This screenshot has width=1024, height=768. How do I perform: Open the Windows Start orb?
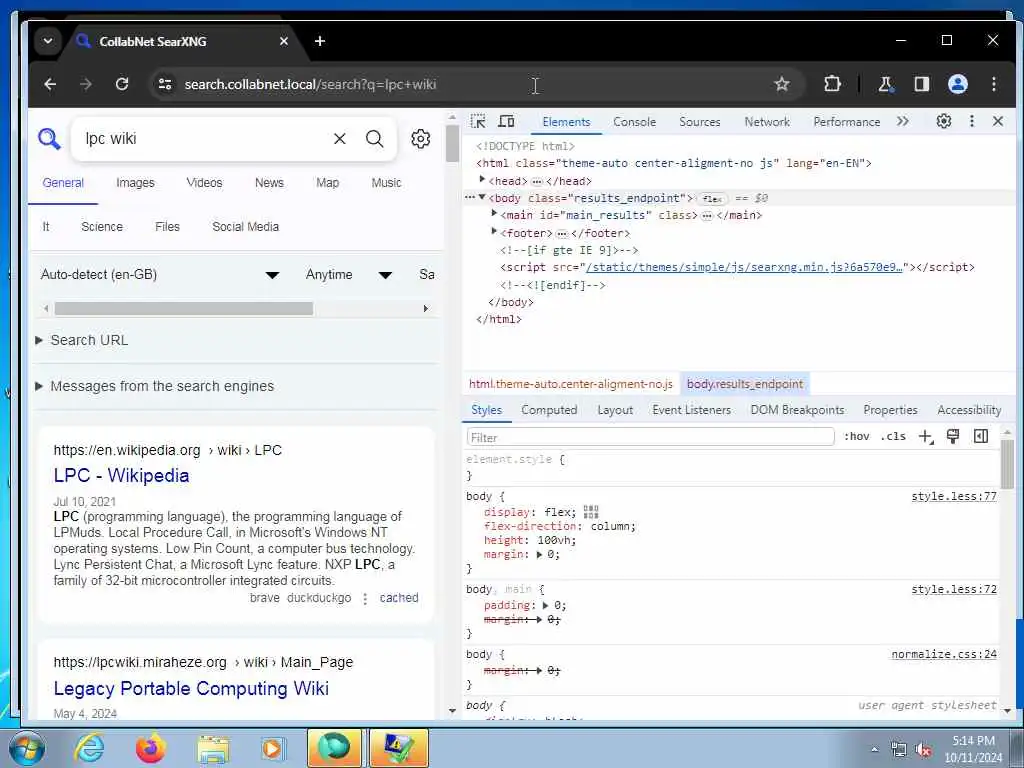coord(26,748)
